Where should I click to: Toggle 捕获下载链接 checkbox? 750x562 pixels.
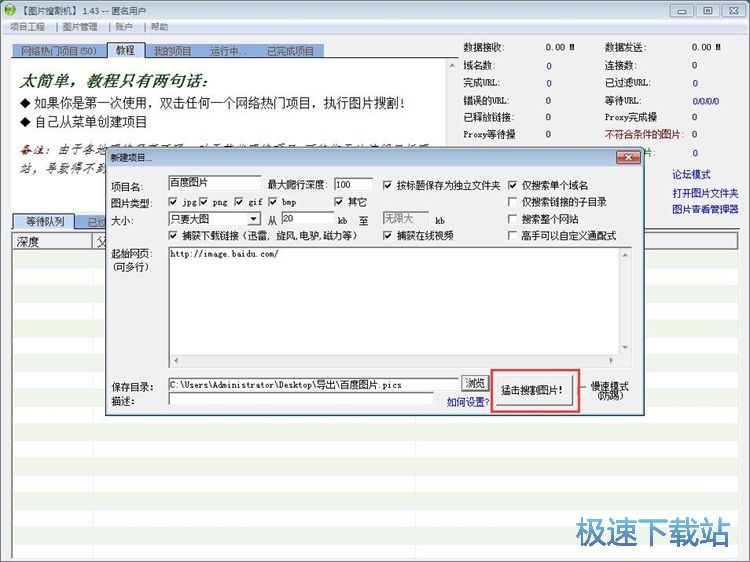pyautogui.click(x=173, y=235)
